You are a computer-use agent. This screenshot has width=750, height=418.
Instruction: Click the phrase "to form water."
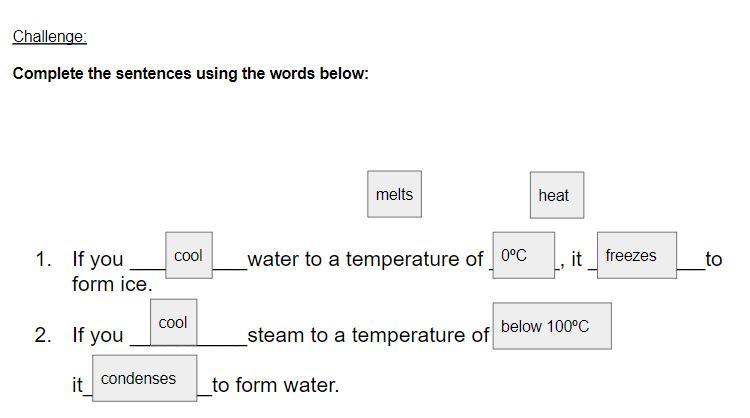tap(275, 385)
